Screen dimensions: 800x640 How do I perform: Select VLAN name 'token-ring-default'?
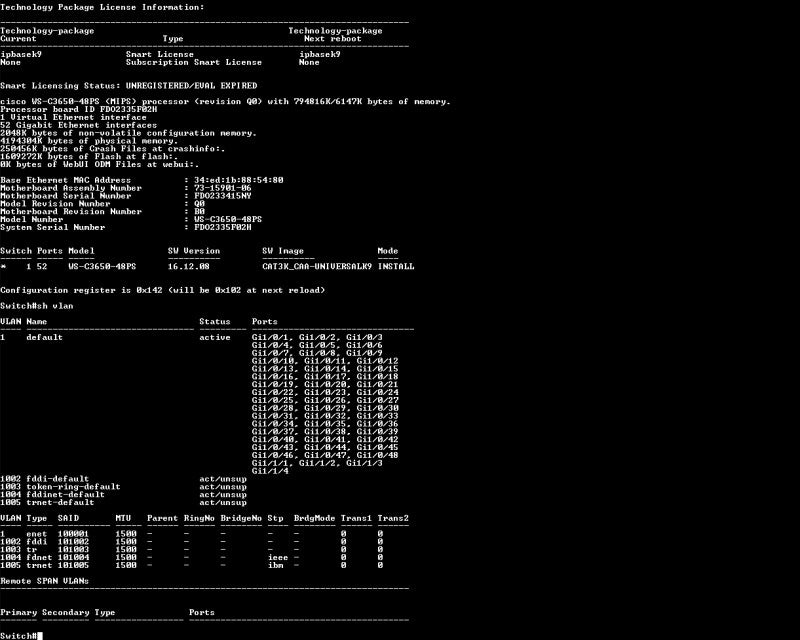pos(73,487)
